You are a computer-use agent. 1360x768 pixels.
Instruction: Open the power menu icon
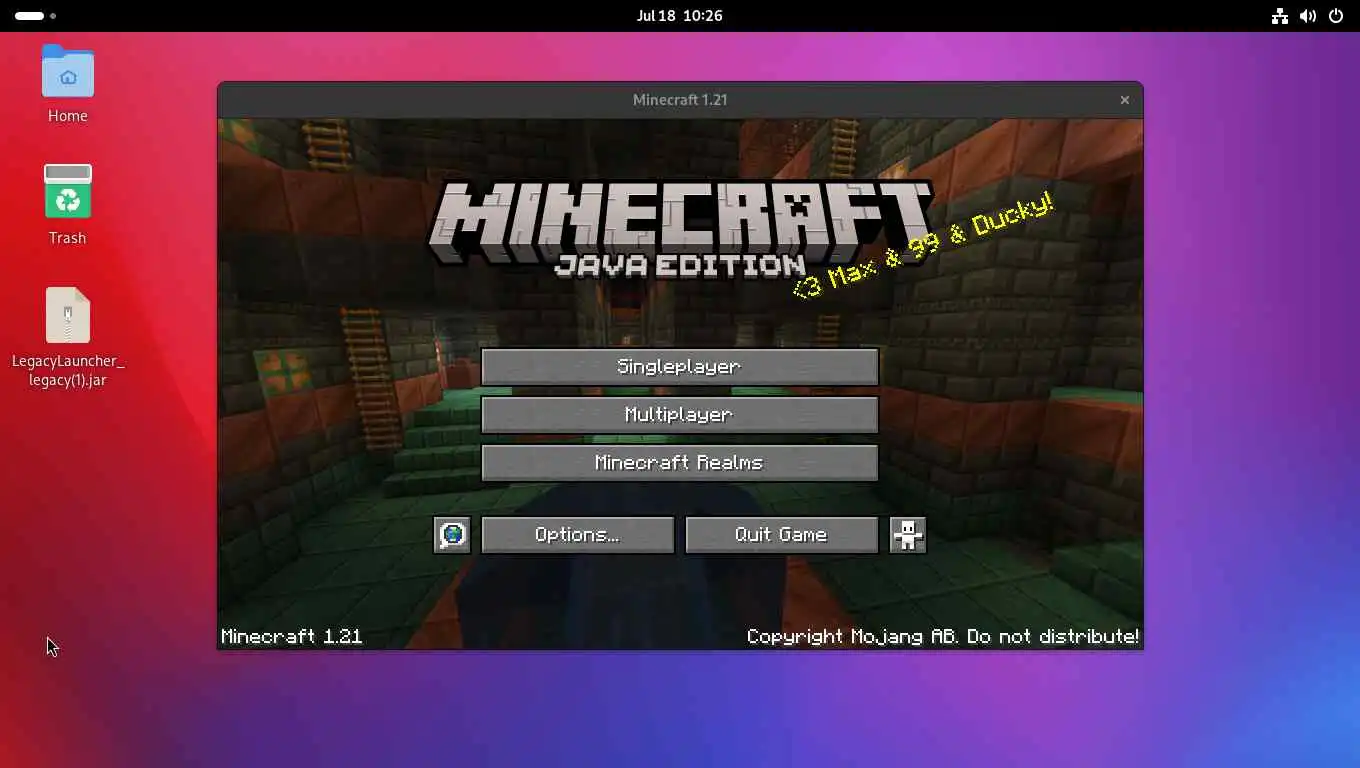tap(1335, 16)
